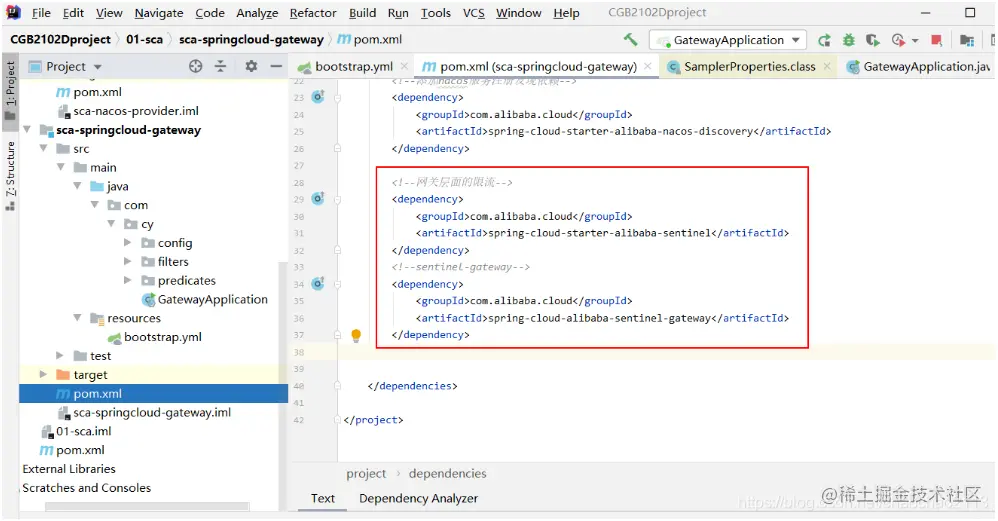Click the green Run icon
The width and height of the screenshot is (998, 521).
click(x=824, y=40)
